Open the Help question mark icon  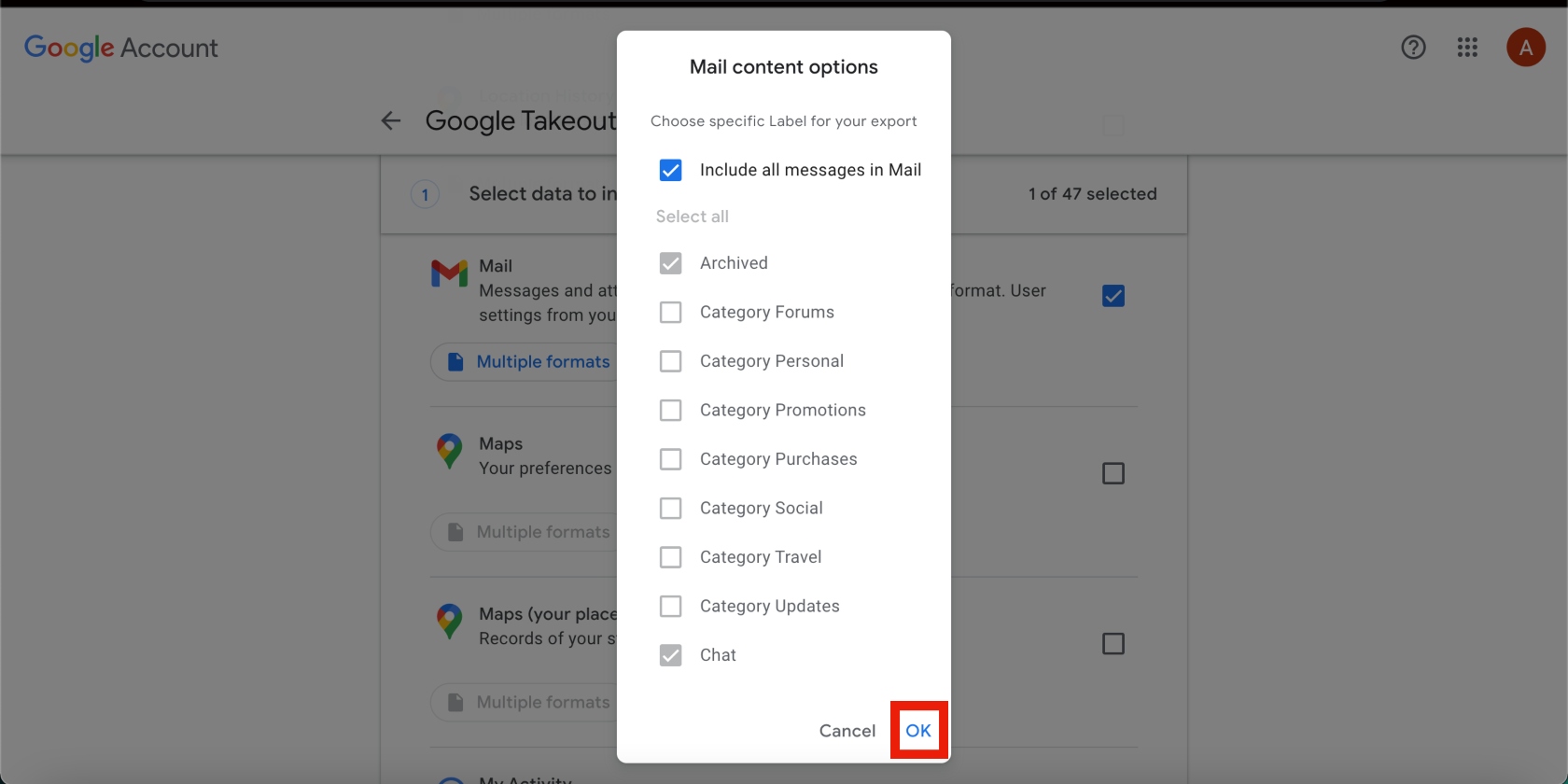click(x=1413, y=48)
